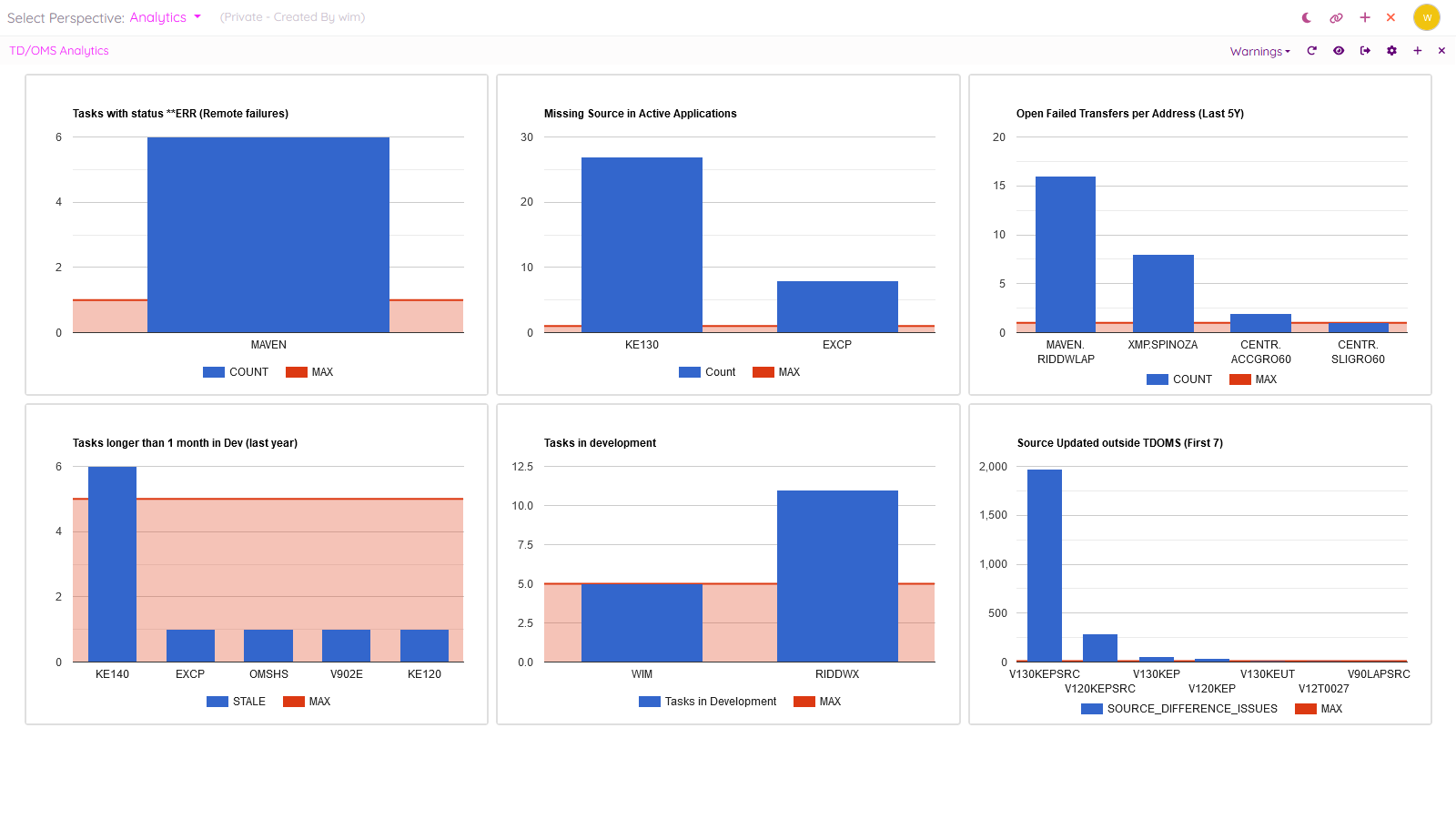1456x819 pixels.
Task: Click the EXCP bar in the Tasks longer than 1 month chart
Action: (190, 645)
